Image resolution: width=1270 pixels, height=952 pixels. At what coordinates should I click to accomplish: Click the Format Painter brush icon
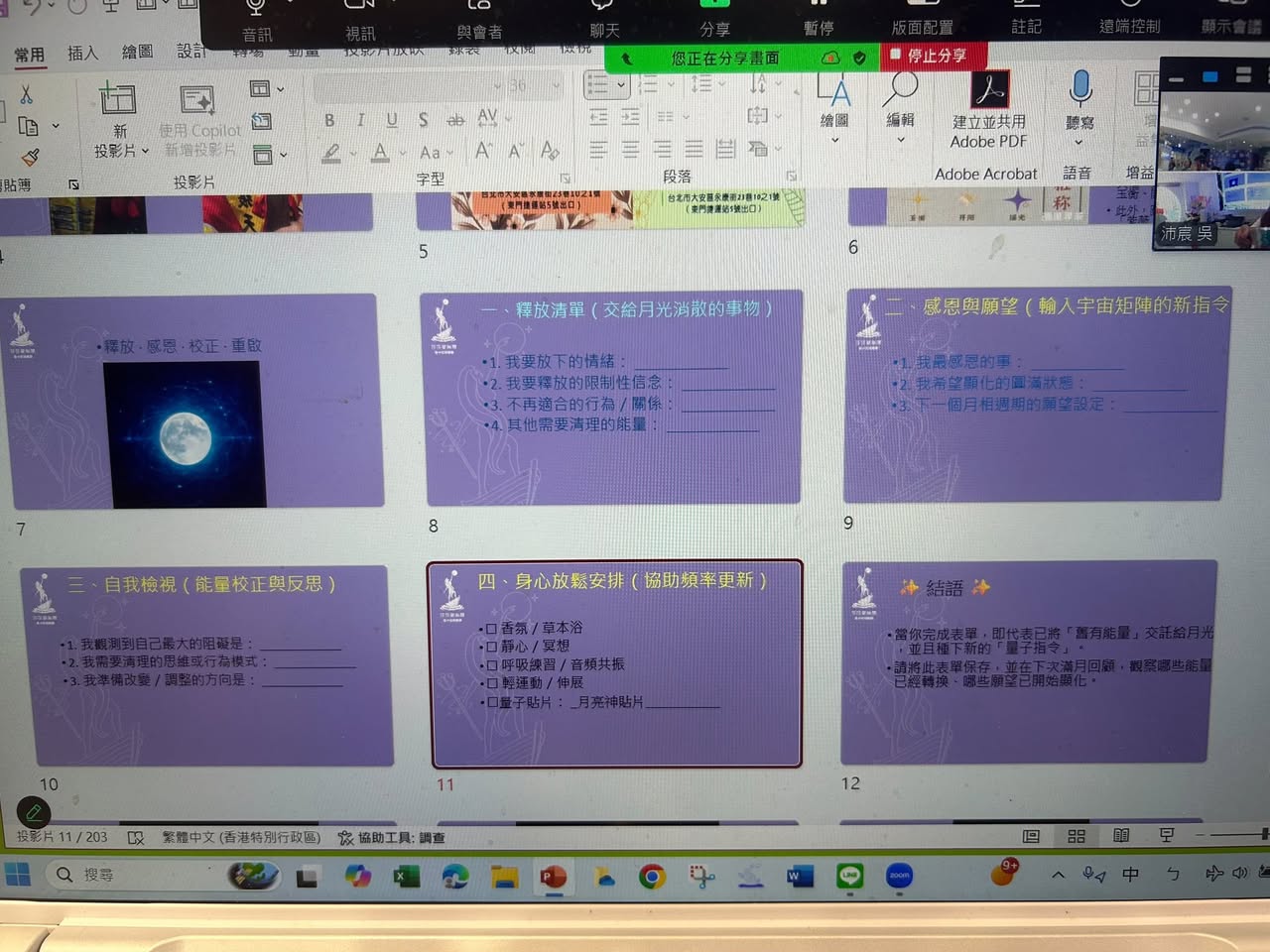tap(30, 157)
